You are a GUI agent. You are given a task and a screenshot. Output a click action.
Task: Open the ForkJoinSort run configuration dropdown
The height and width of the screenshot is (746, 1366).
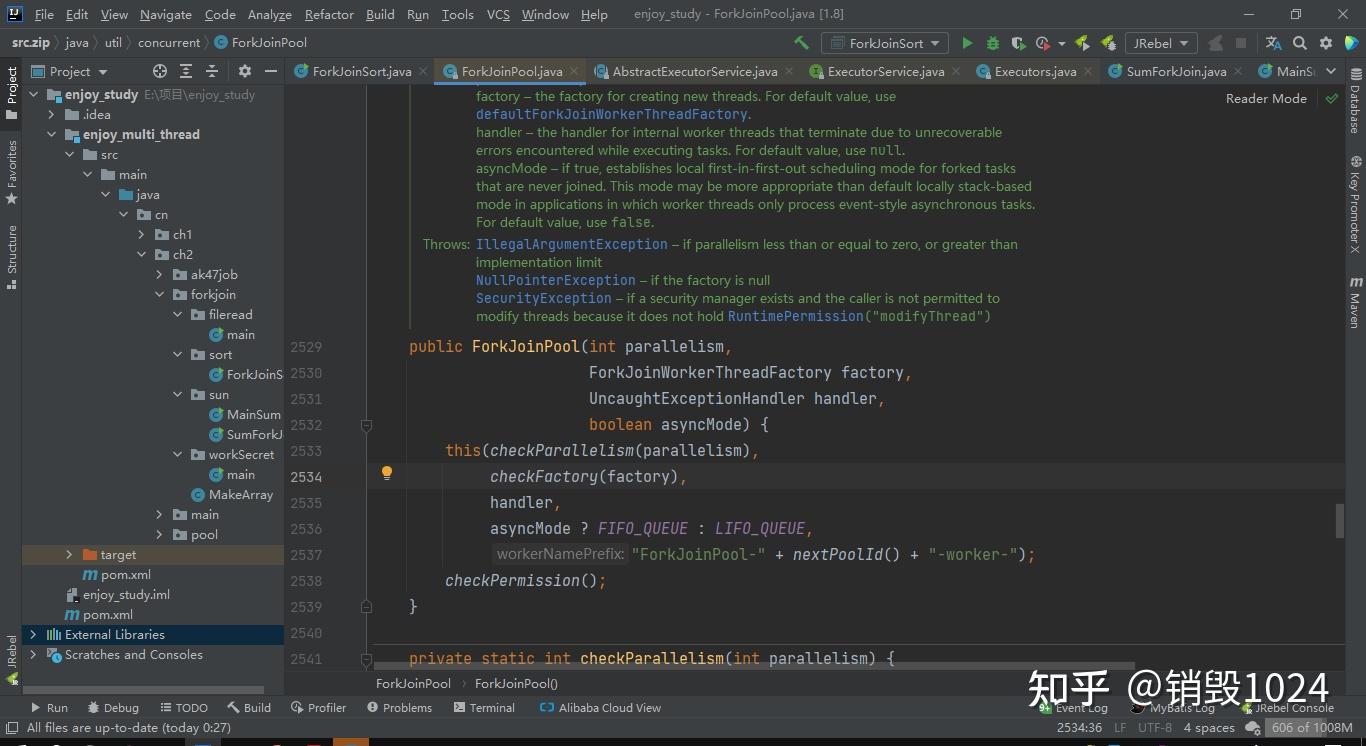pyautogui.click(x=885, y=43)
